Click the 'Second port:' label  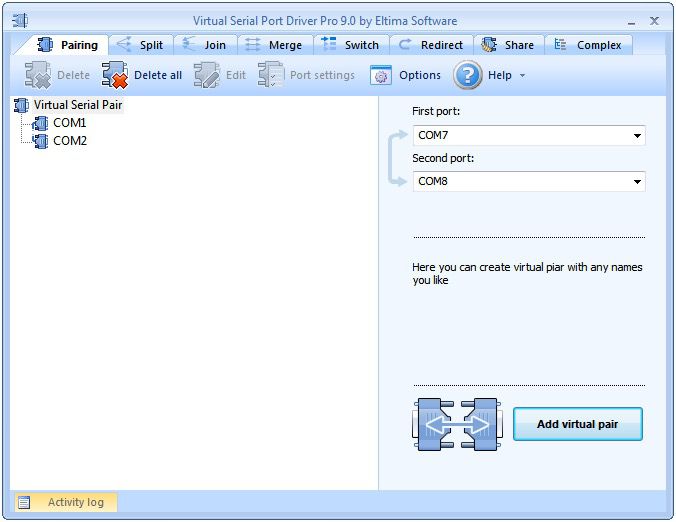pos(443,158)
